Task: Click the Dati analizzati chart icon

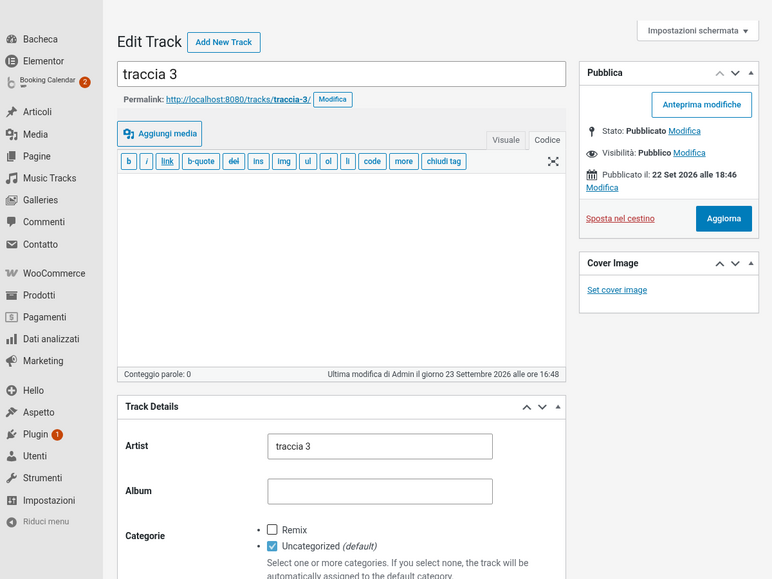Action: pyautogui.click(x=12, y=339)
